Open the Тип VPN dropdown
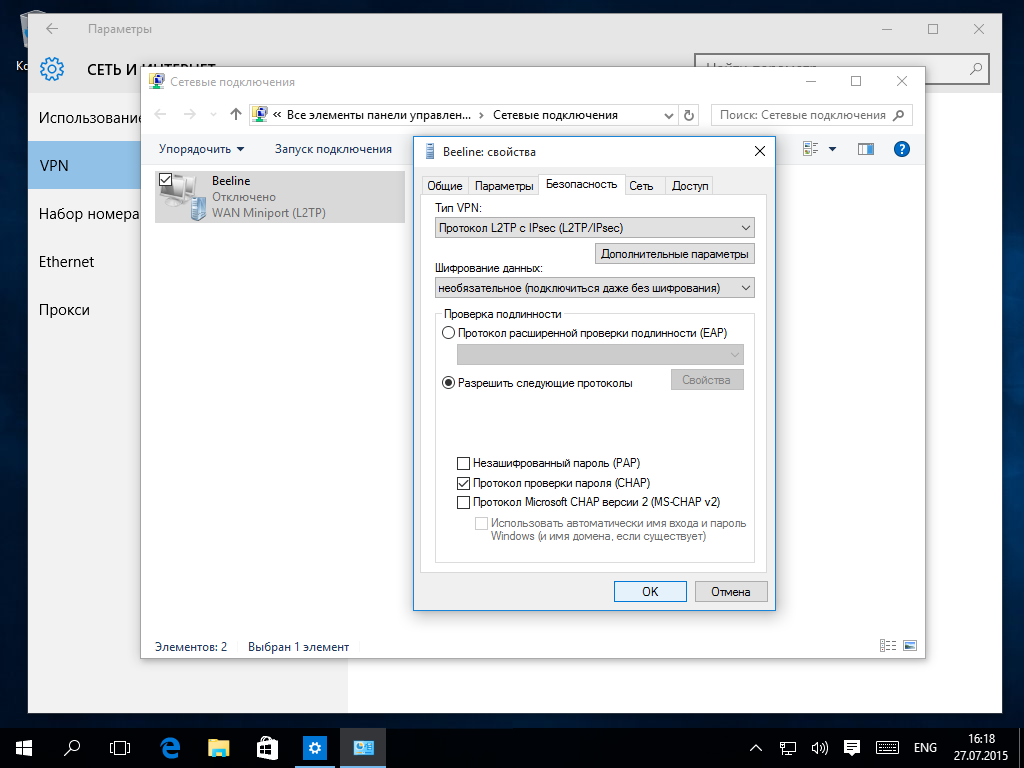 (594, 227)
